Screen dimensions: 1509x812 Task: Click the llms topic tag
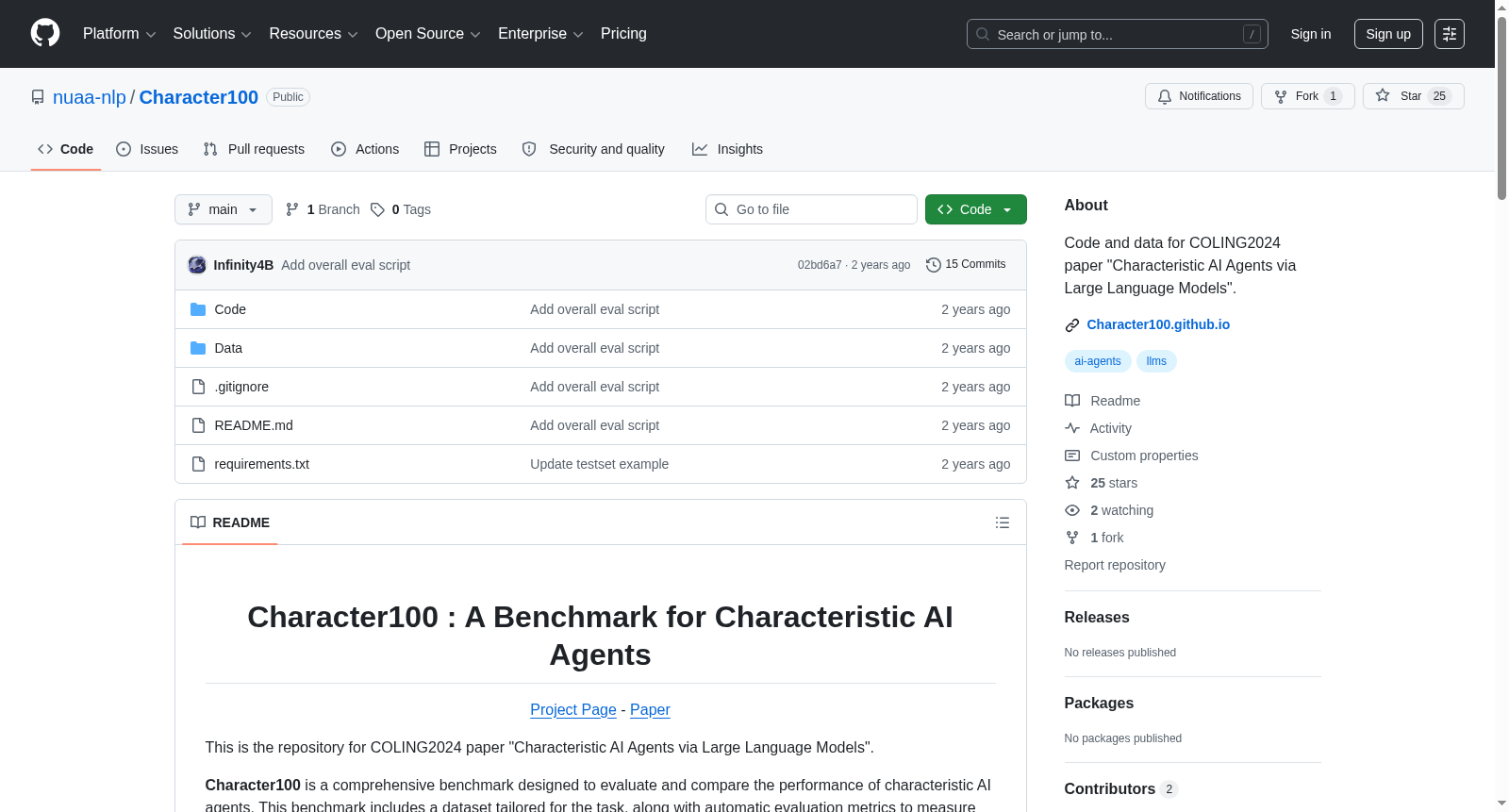1156,361
